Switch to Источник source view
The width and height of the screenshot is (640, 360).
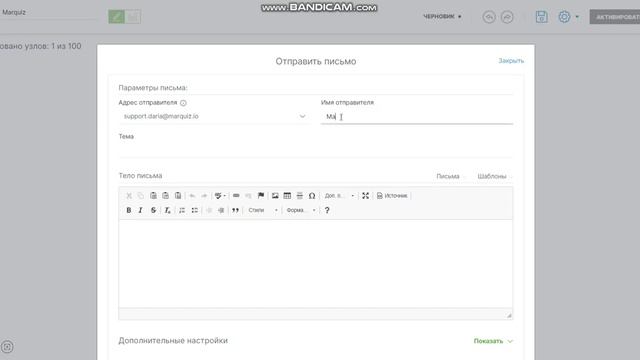click(x=392, y=196)
